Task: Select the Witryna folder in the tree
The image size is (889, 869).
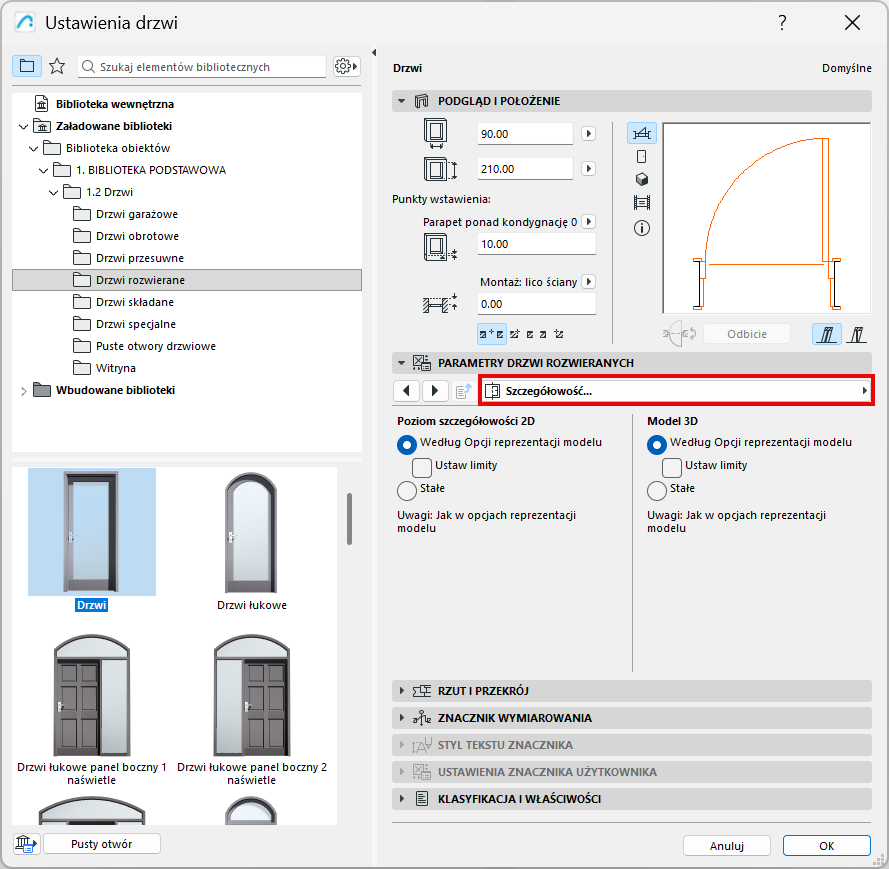Action: (x=115, y=368)
